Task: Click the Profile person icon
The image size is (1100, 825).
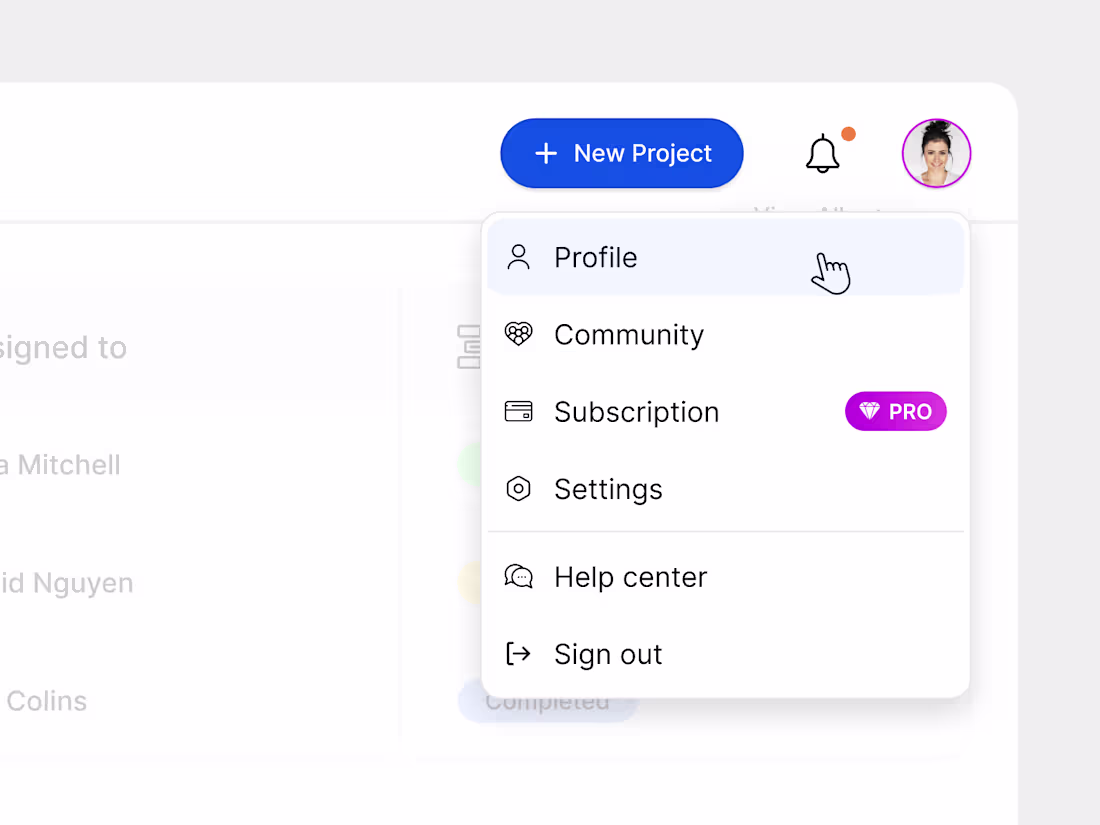Action: 518,257
